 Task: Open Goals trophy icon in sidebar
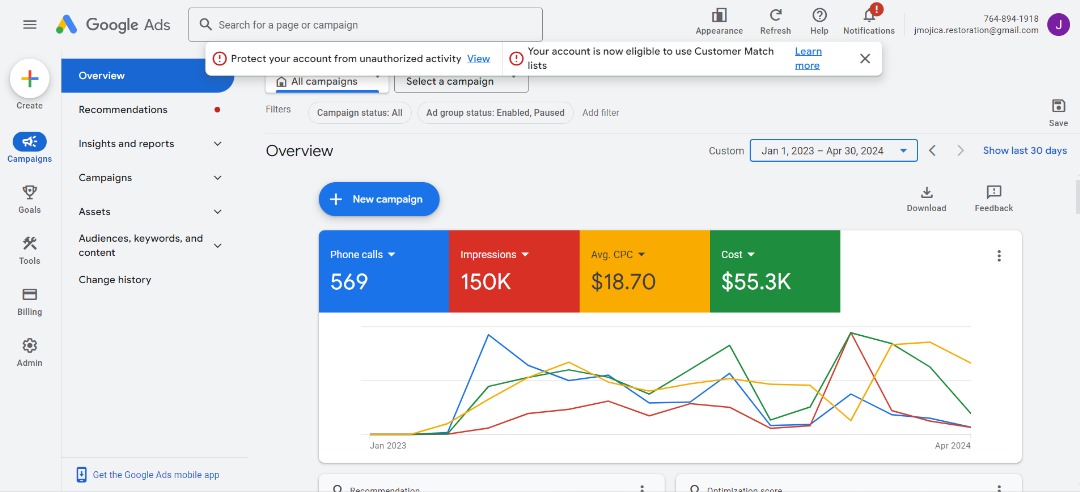(30, 192)
